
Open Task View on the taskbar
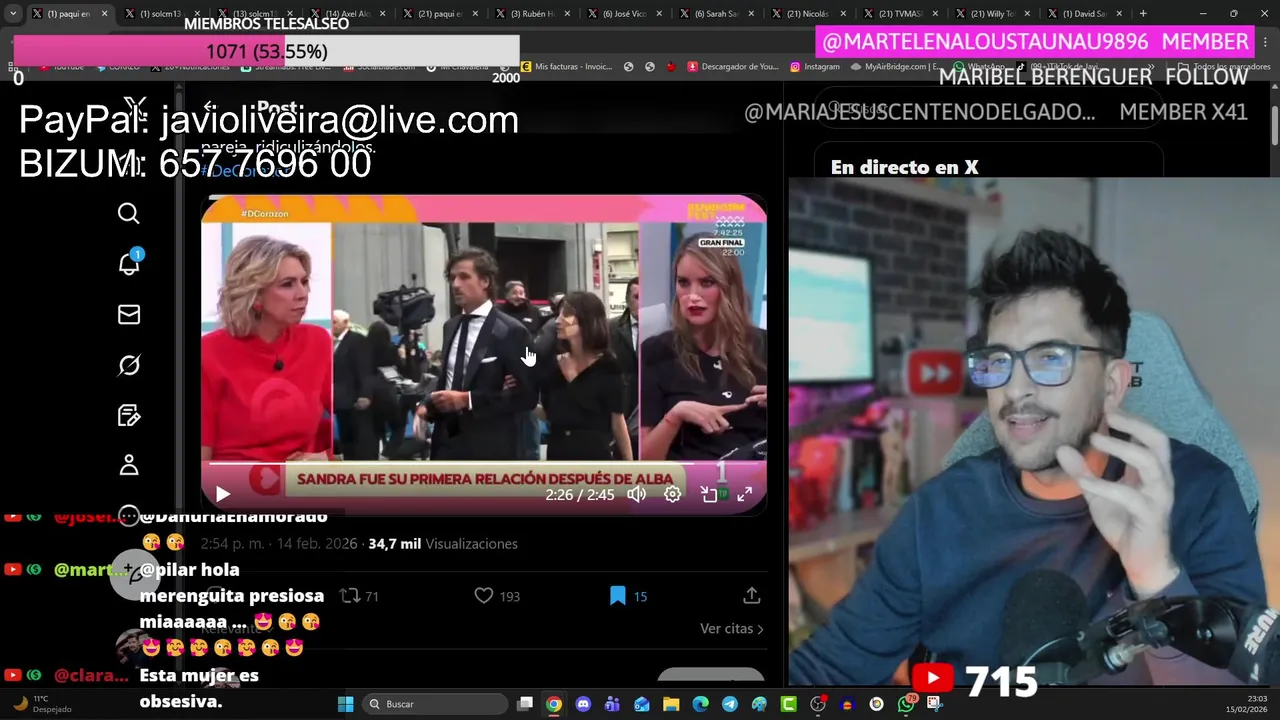point(525,704)
